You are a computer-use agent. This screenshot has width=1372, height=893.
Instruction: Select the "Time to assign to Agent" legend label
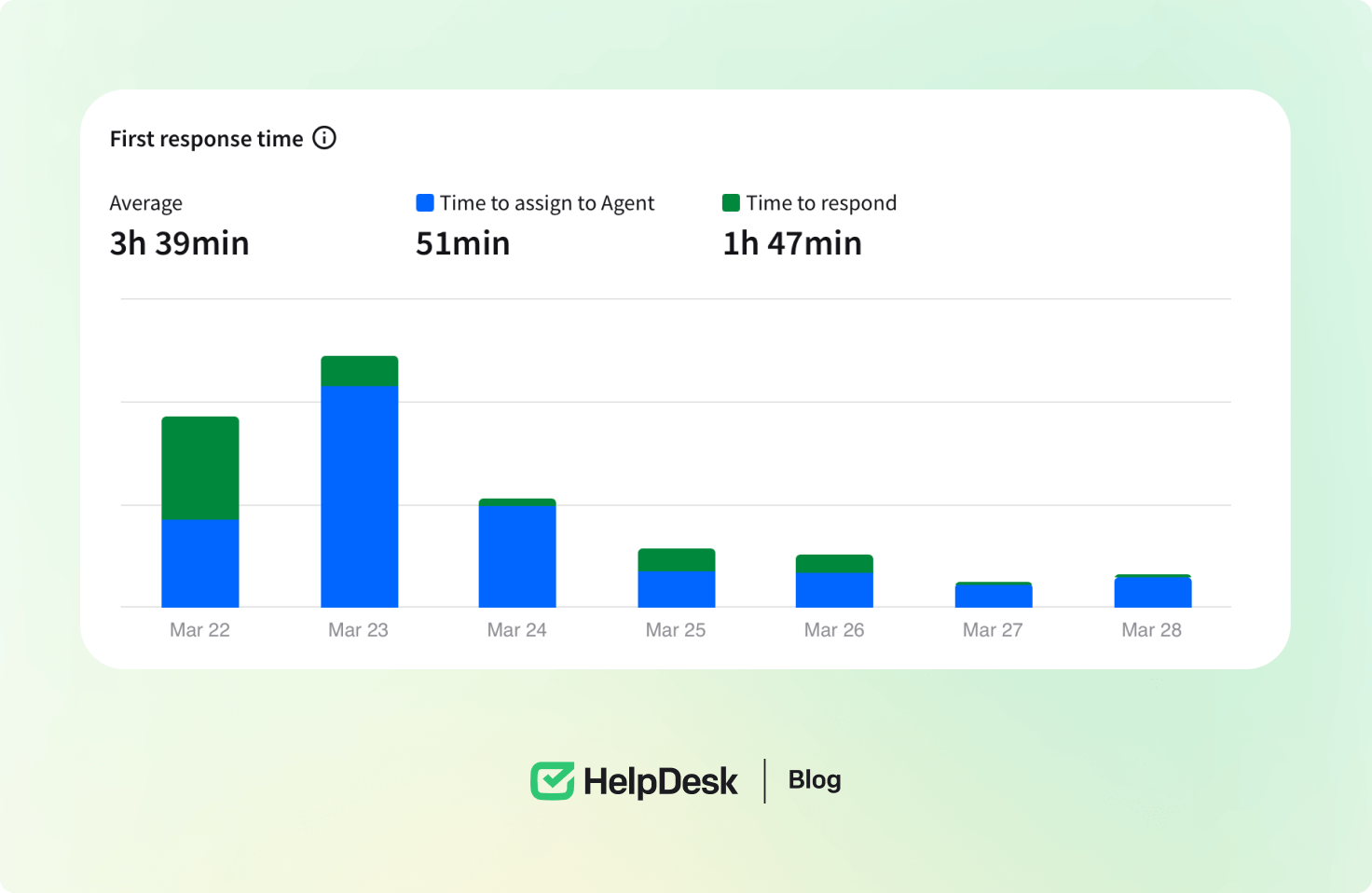[x=547, y=203]
